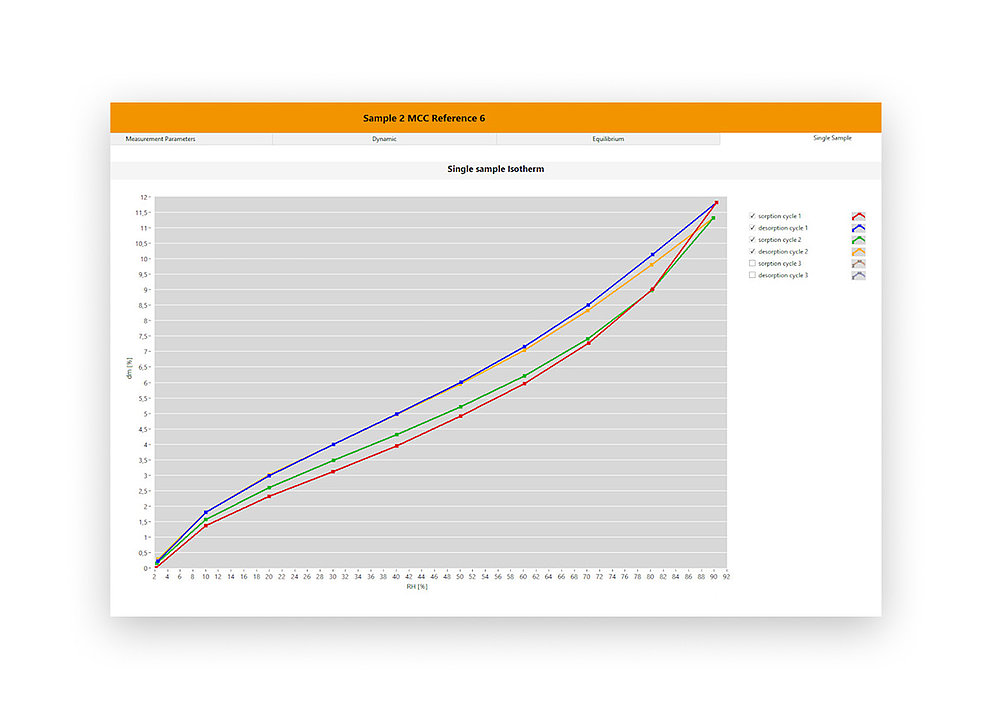Uncheck the desorption cycle 1 checkbox
The height and width of the screenshot is (719, 991).
click(x=752, y=227)
